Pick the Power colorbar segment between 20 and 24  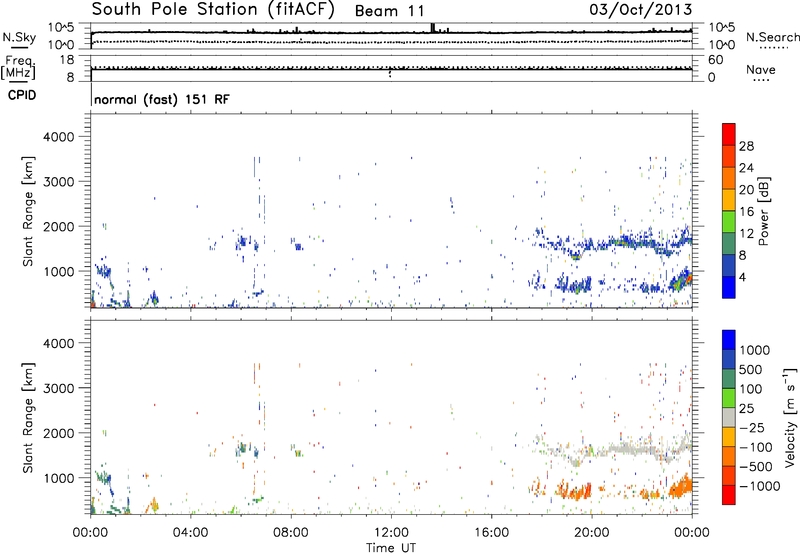point(729,178)
